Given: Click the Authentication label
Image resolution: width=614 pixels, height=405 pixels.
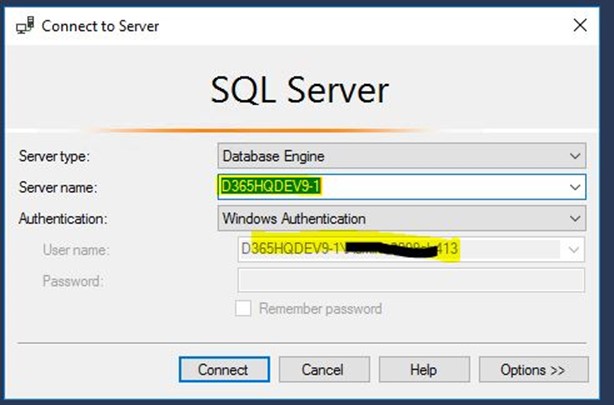Looking at the screenshot, I should pos(63,219).
